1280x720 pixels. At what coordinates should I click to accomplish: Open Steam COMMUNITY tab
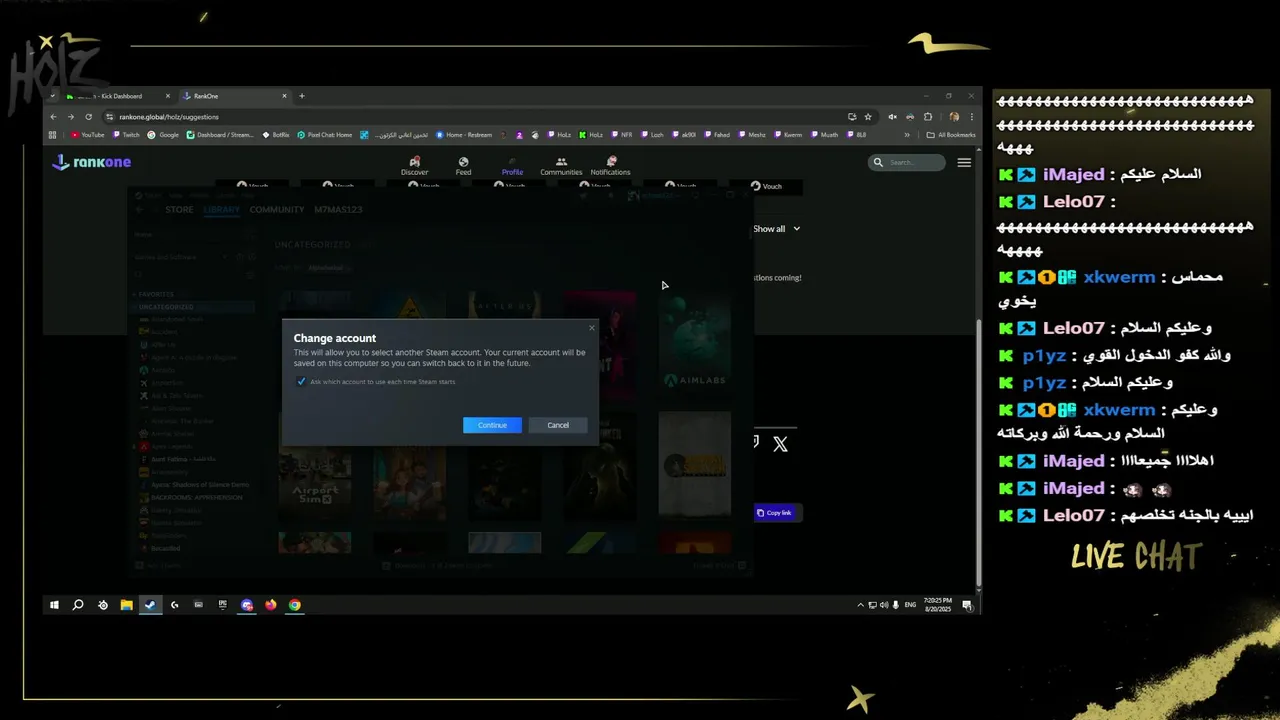click(x=277, y=210)
